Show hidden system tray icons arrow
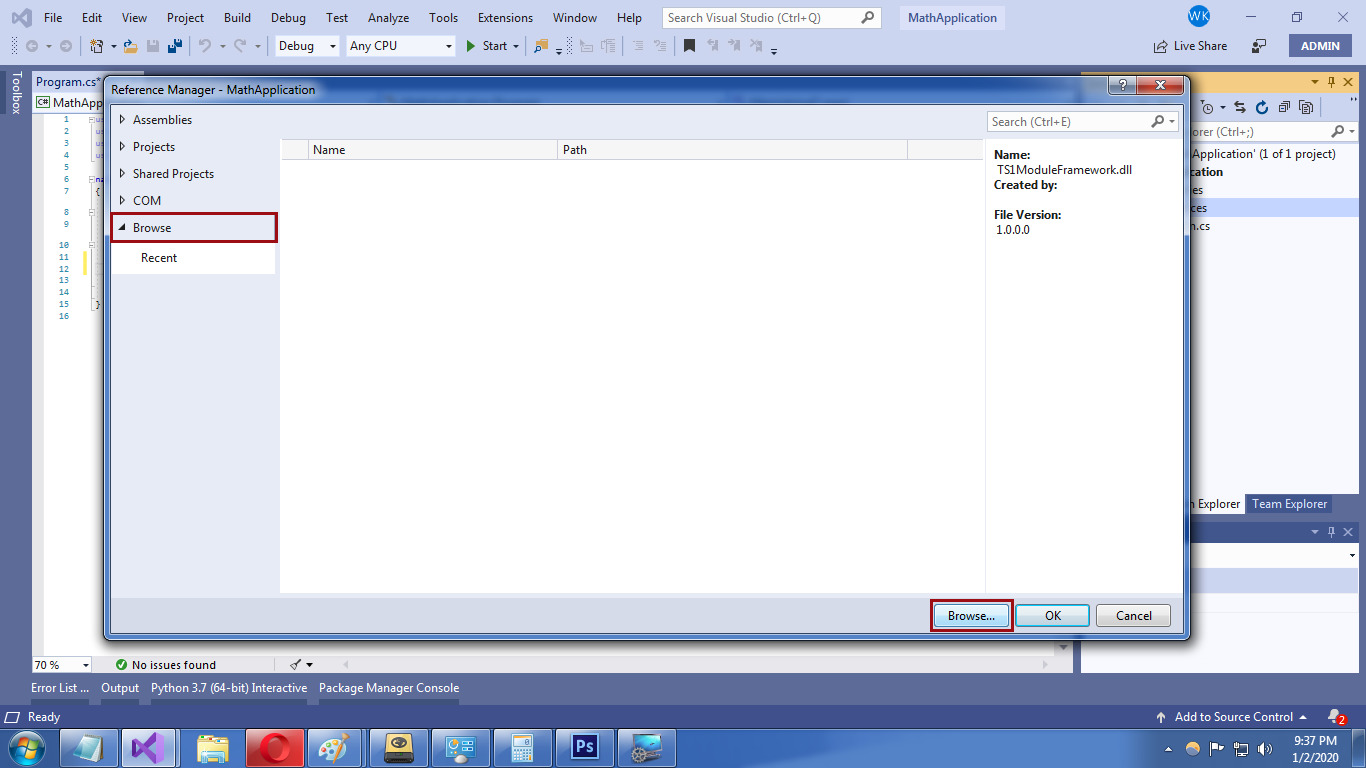Screen dimensions: 1366x768 point(1169,749)
